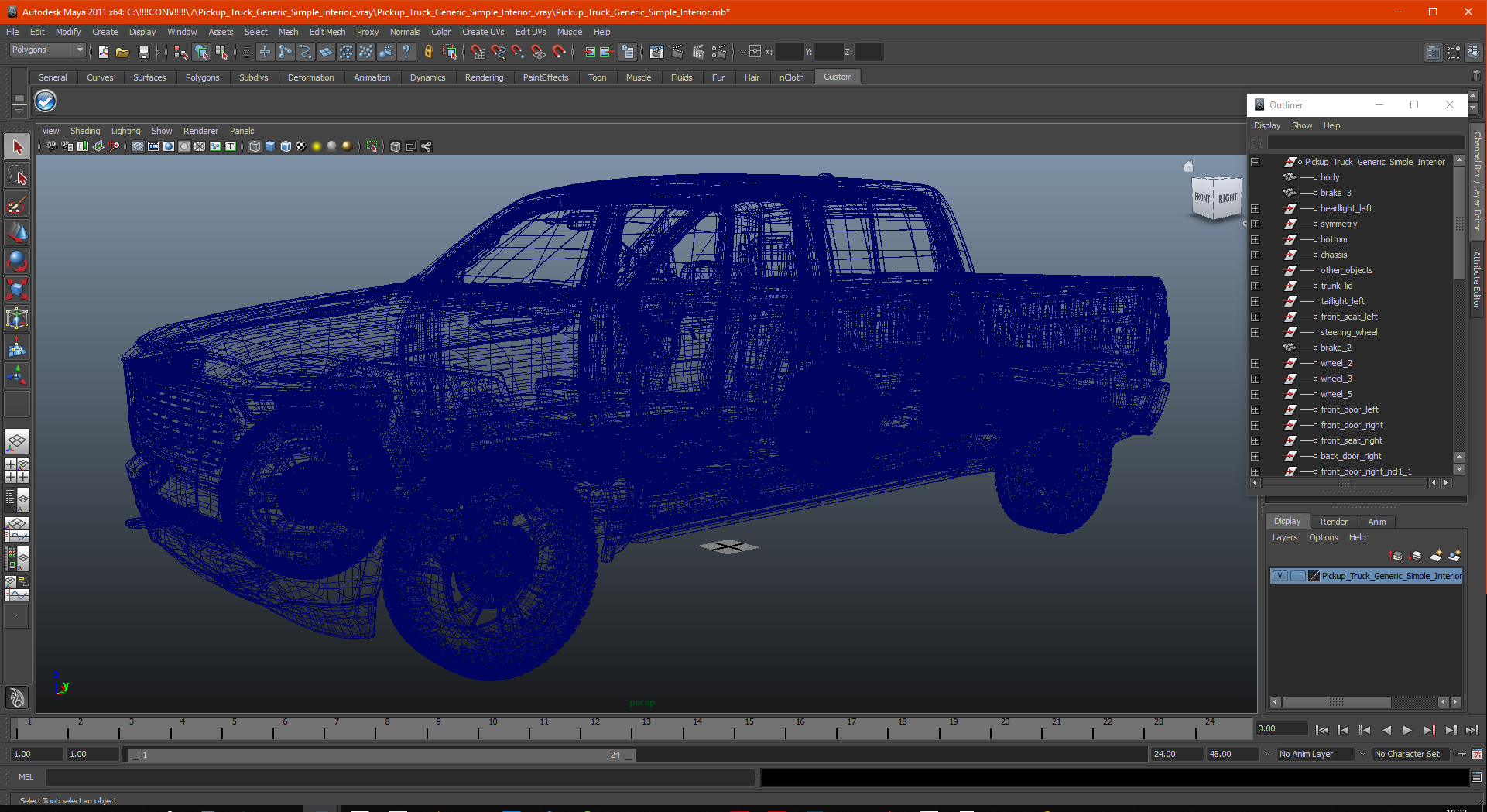Click the IPR render icon
1487x812 pixels.
pyautogui.click(x=698, y=52)
